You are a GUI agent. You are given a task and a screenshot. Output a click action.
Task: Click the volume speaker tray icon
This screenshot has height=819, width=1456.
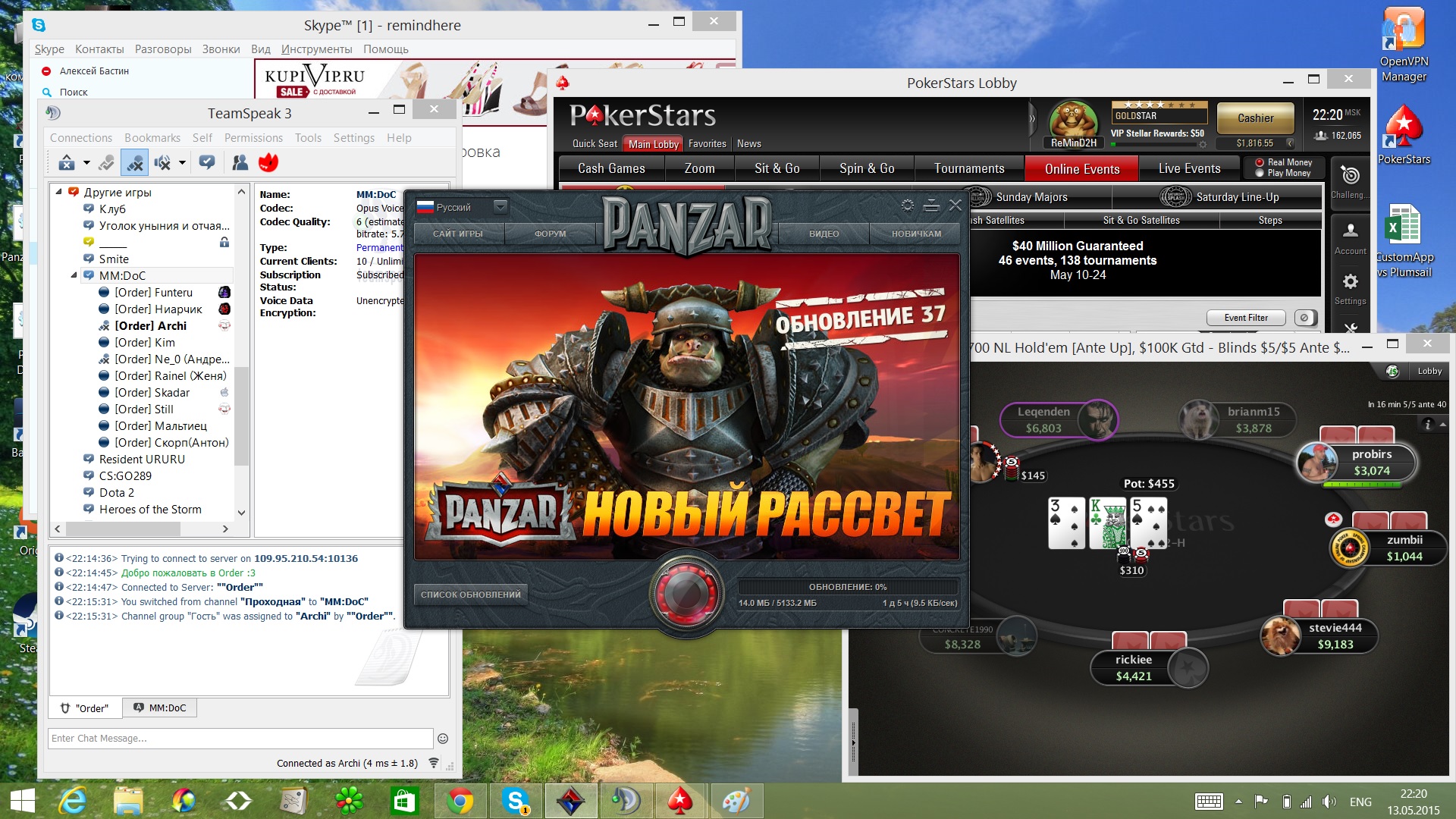pos(1329,802)
